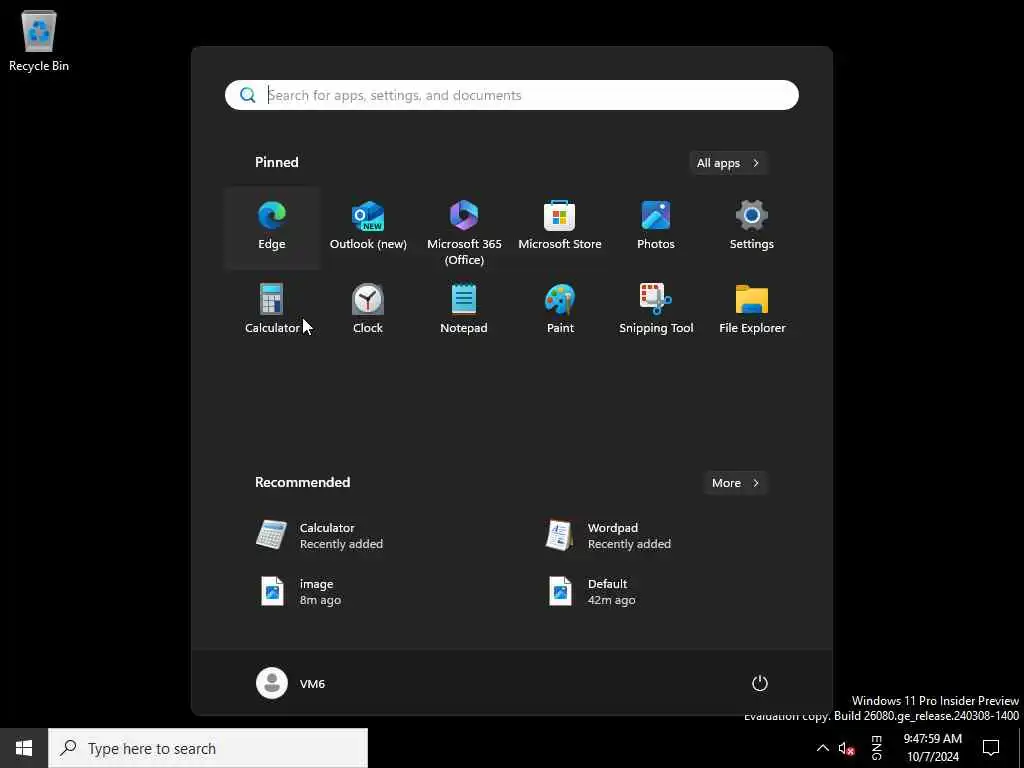Launch the Clock app
Viewport: 1024px width, 768px height.
pyautogui.click(x=368, y=310)
